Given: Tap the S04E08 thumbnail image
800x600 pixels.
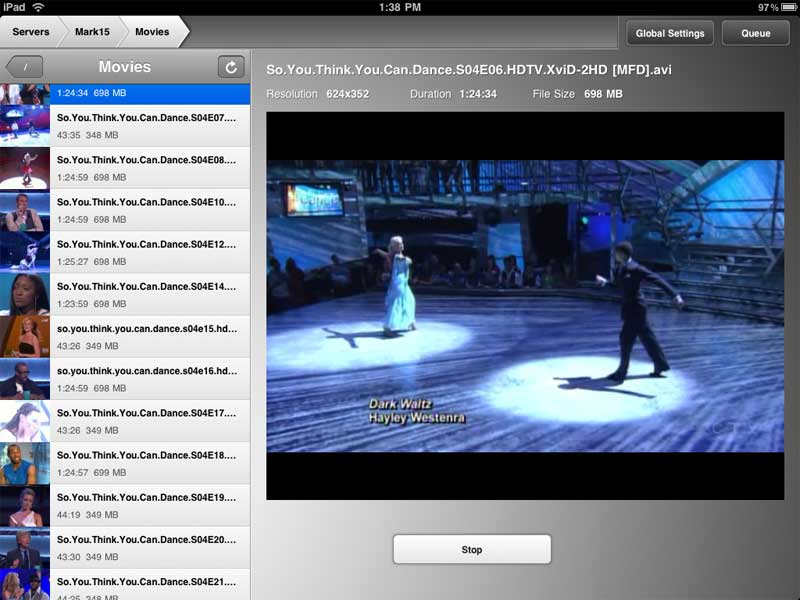Looking at the screenshot, I should pos(25,168).
